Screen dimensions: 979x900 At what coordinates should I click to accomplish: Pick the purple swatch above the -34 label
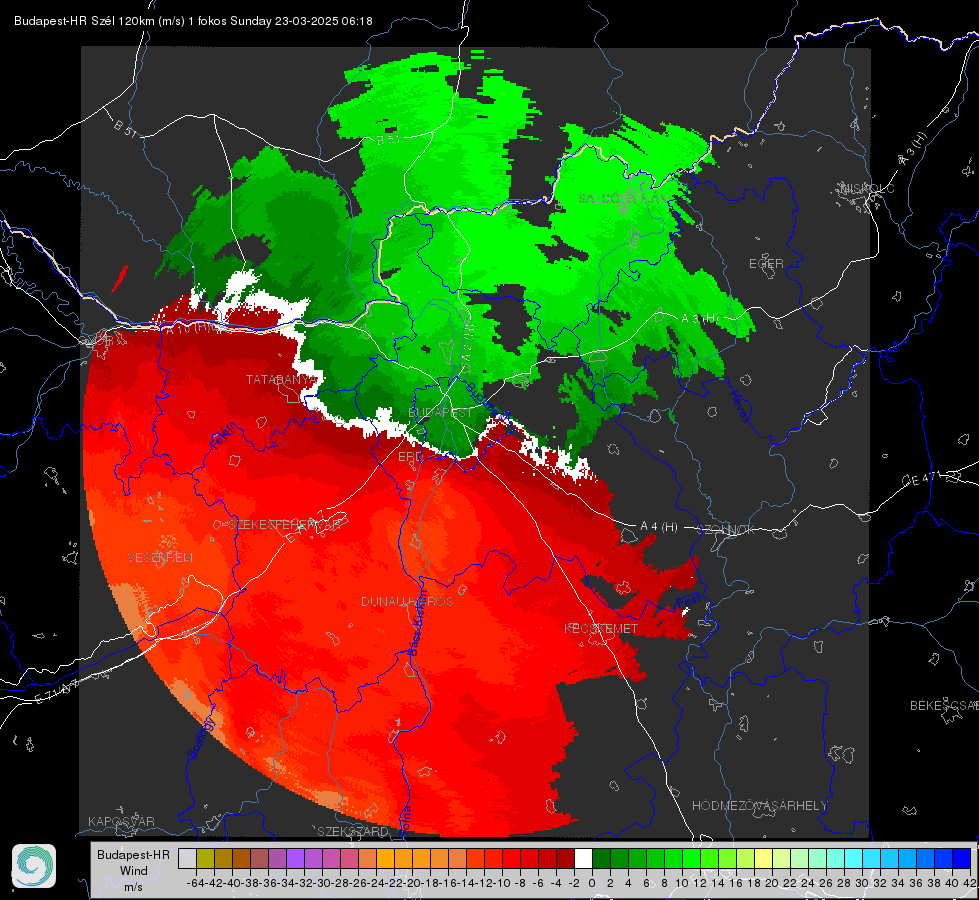(x=295, y=859)
